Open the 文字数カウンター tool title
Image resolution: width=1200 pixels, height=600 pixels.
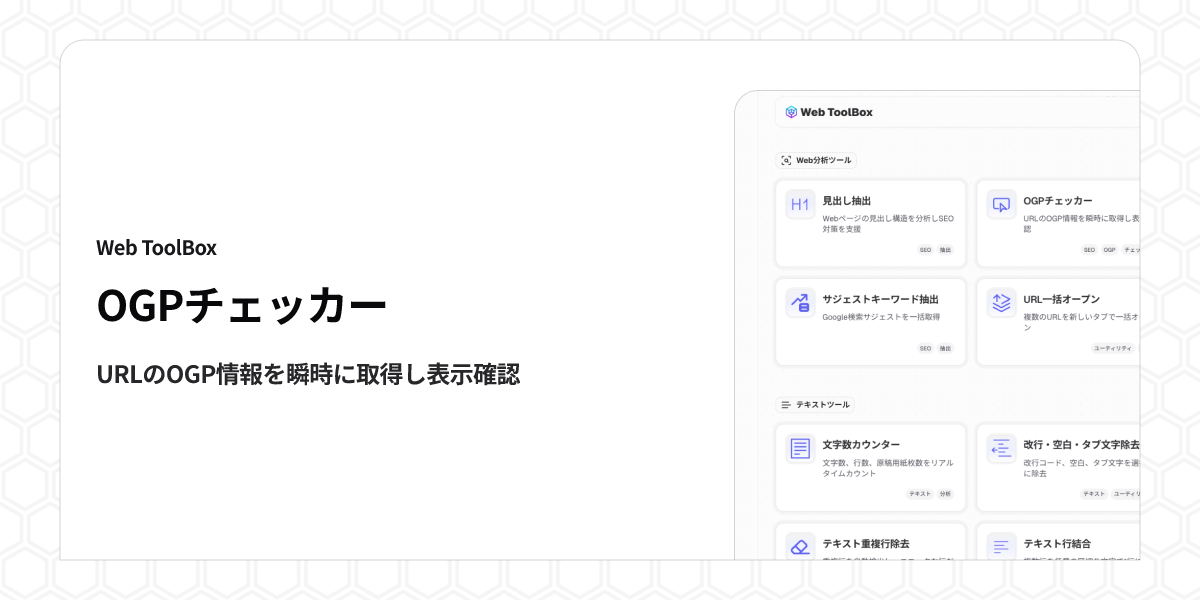861,444
